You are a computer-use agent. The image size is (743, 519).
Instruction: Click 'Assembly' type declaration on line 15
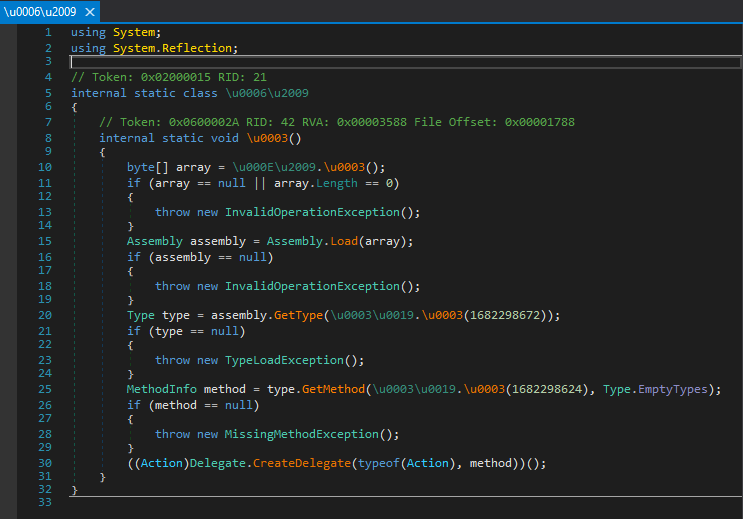pos(154,241)
